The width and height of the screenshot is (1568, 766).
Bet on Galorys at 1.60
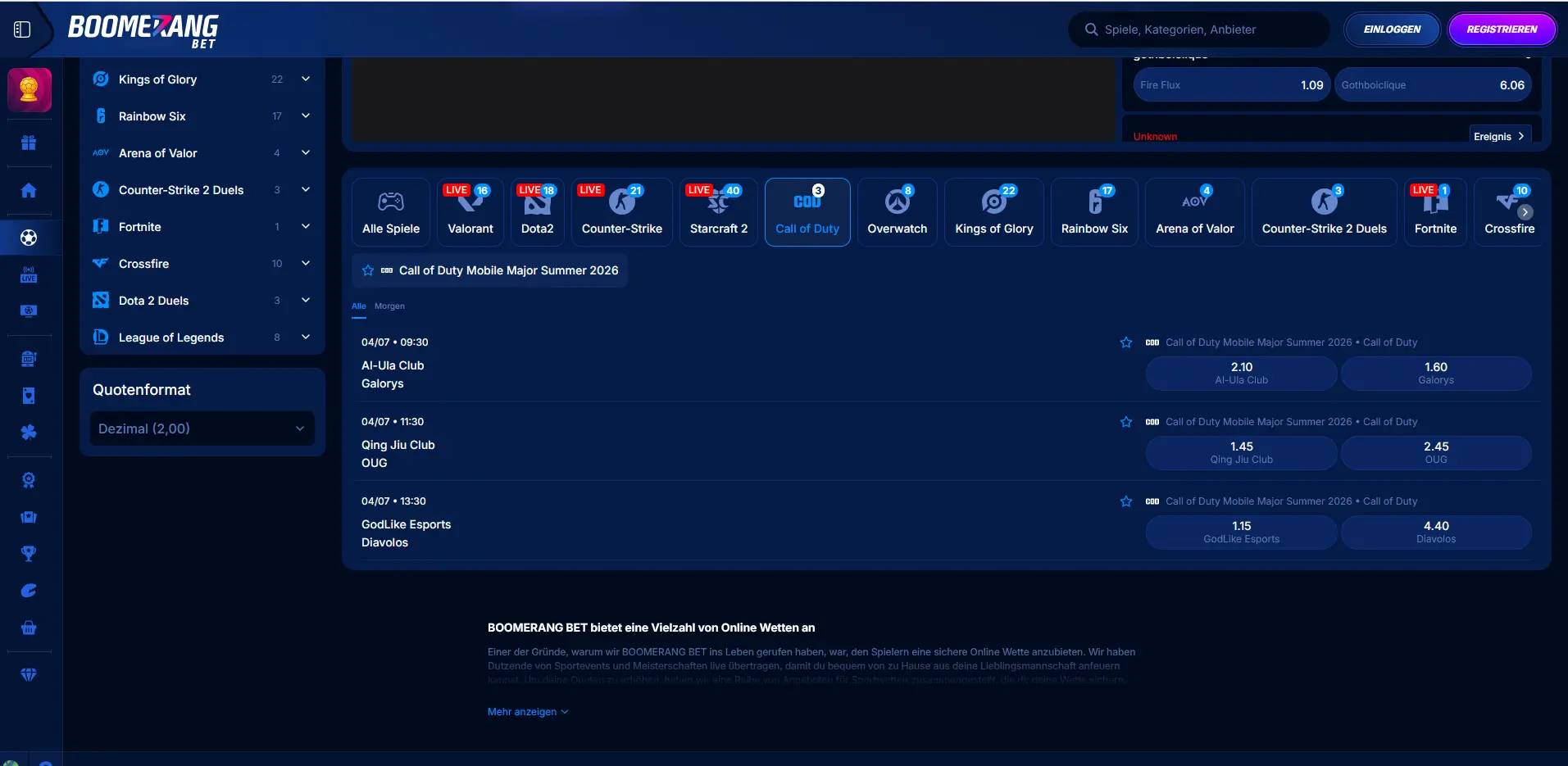[1436, 374]
